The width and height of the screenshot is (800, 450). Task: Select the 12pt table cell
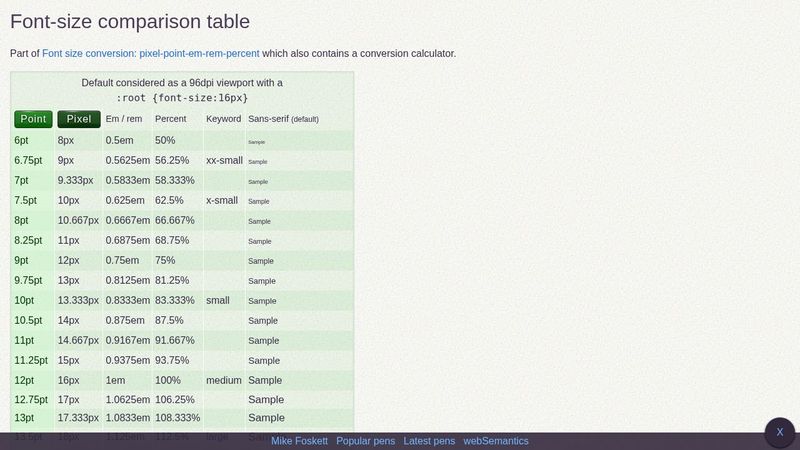tap(32, 381)
